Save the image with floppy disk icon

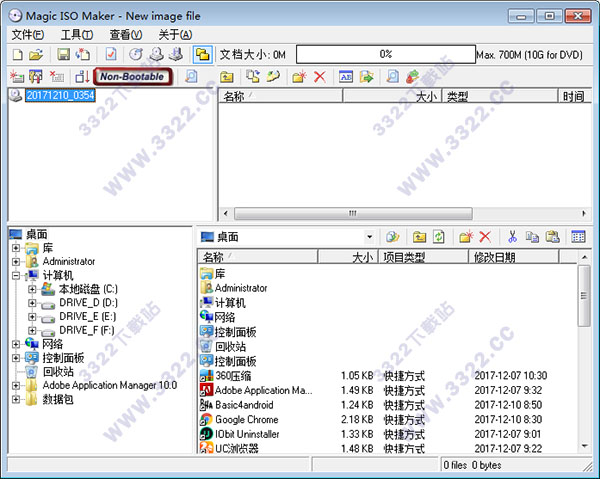coord(64,55)
